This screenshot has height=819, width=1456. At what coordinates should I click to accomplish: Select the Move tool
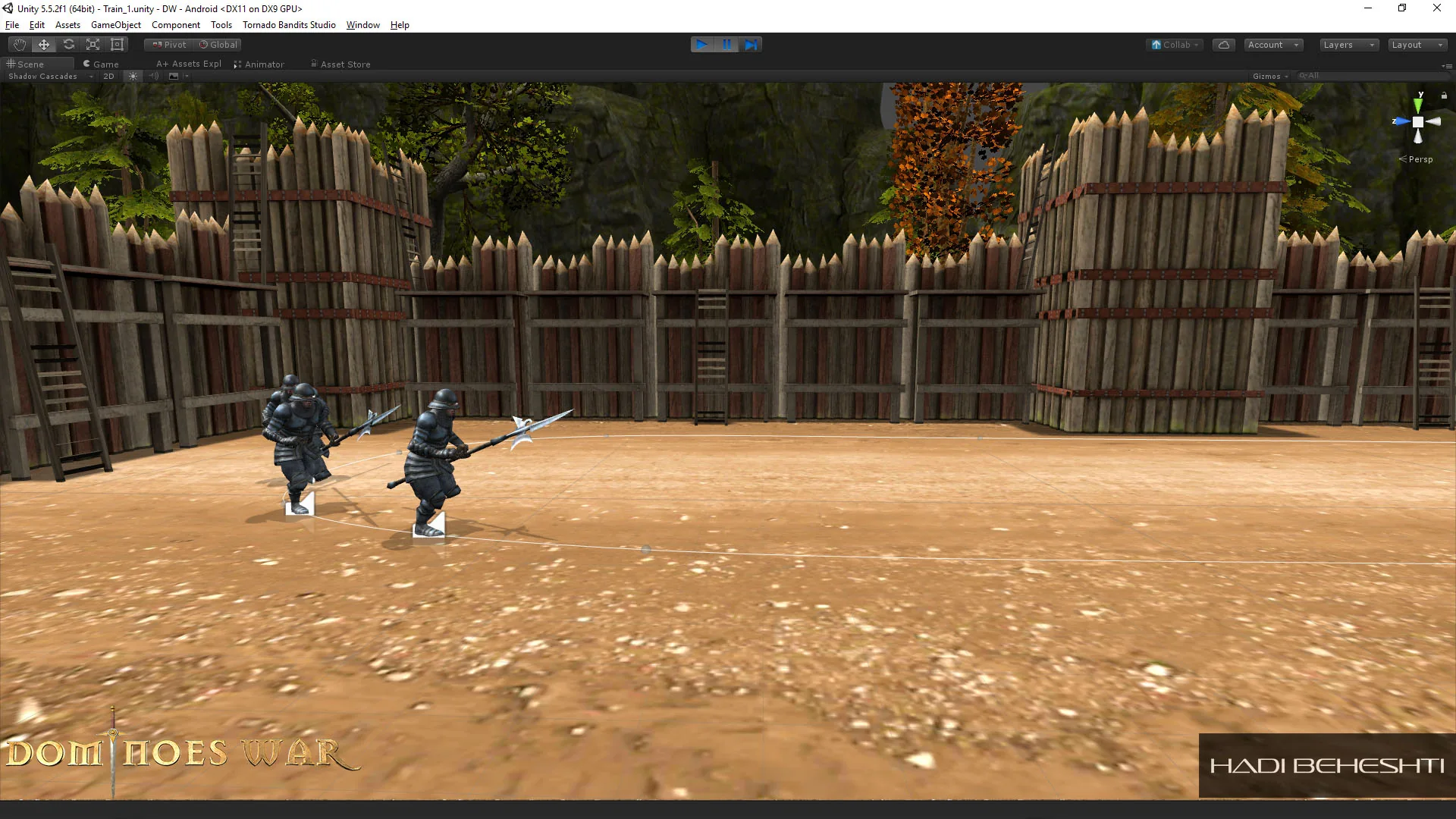(44, 45)
